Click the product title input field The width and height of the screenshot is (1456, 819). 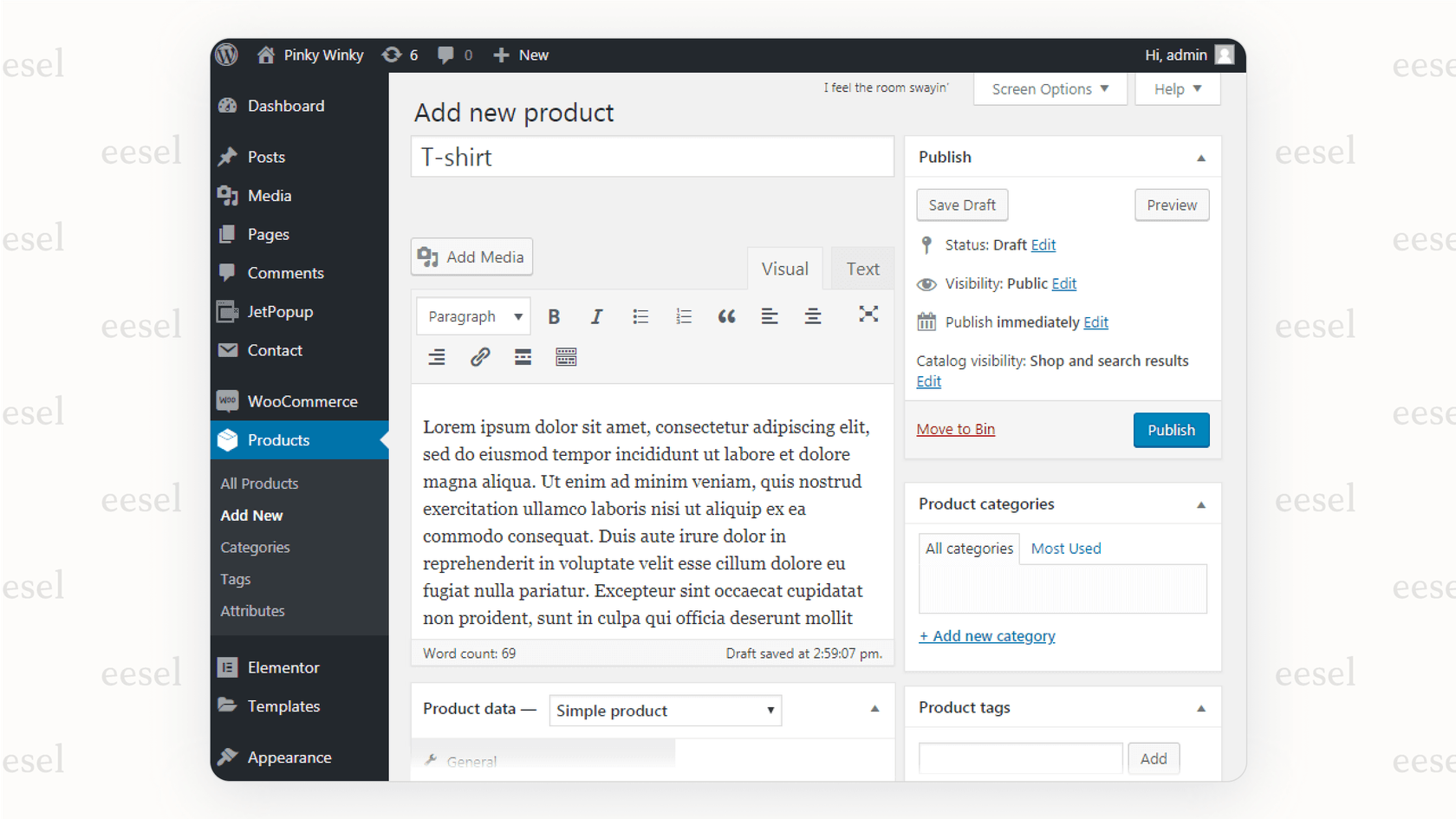(652, 157)
